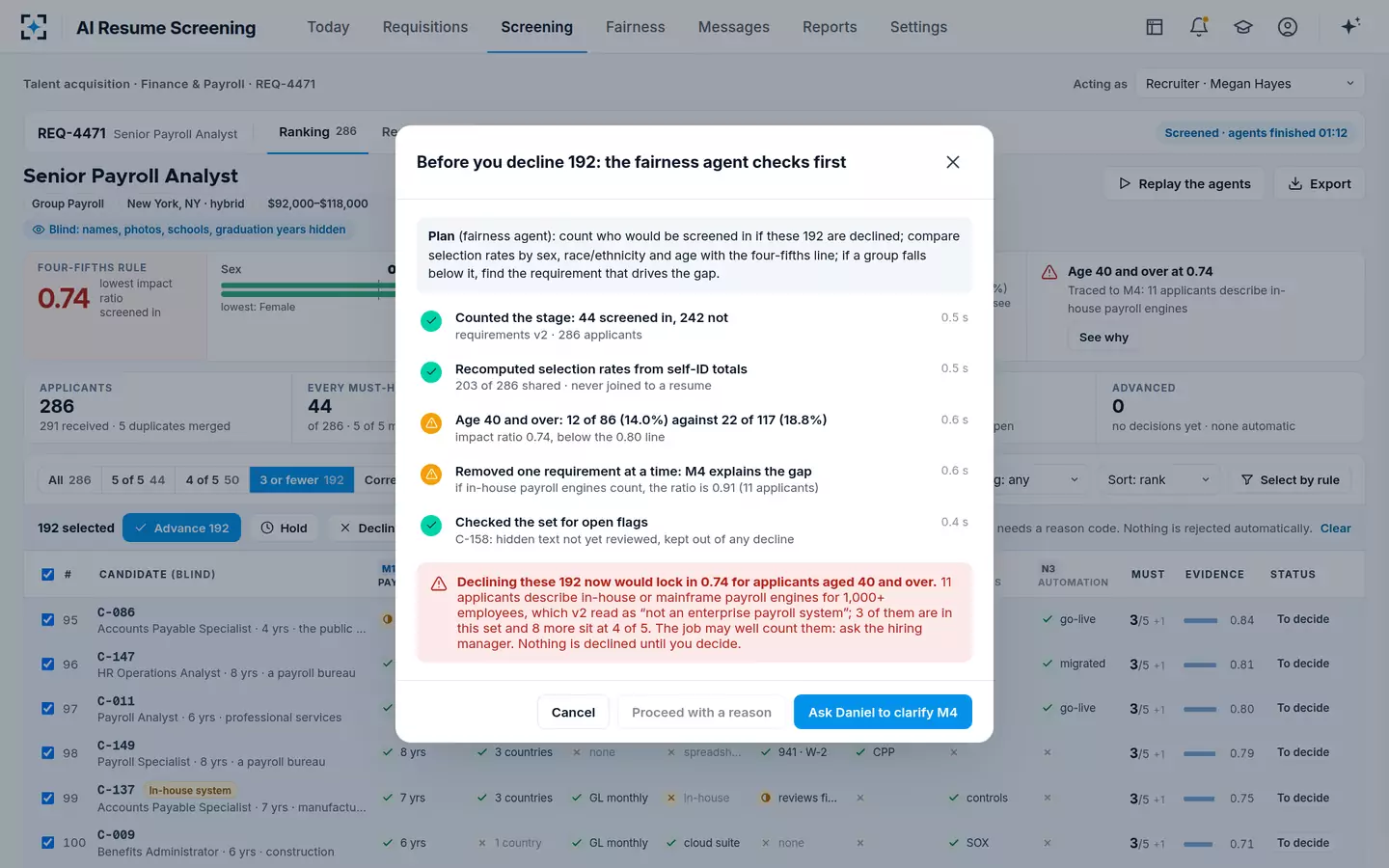1389x868 pixels.
Task: Go to the Requisitions tab
Action: click(x=425, y=27)
